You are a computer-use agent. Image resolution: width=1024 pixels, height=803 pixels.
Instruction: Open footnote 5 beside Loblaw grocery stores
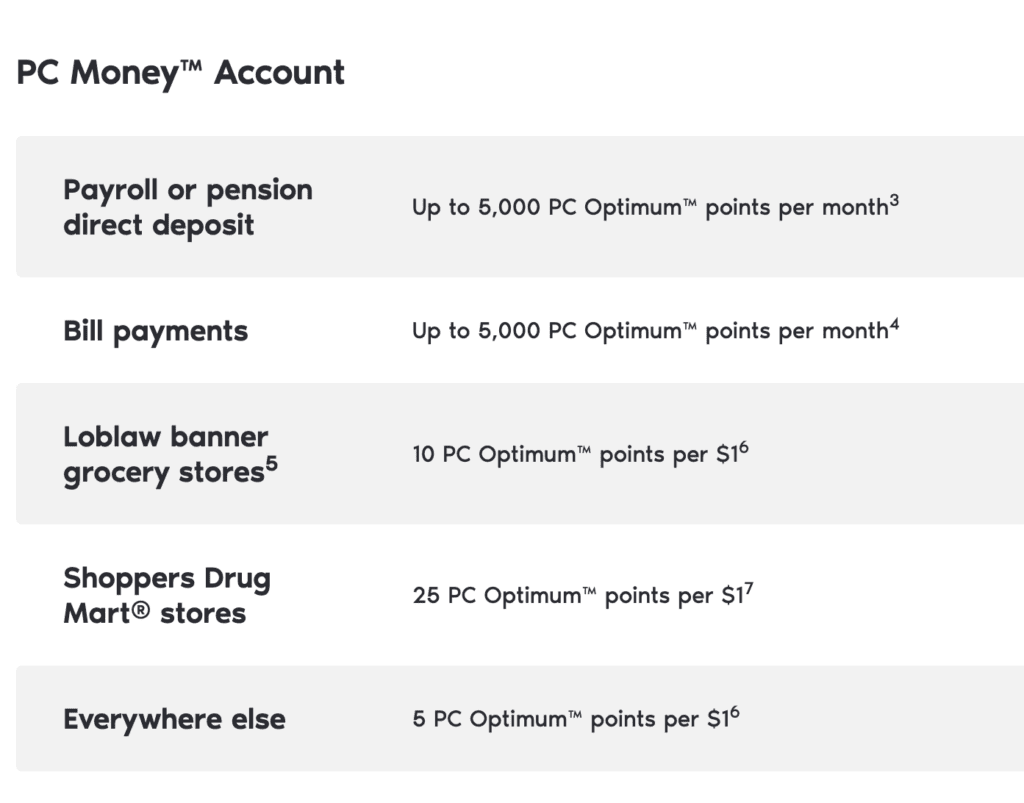click(271, 463)
